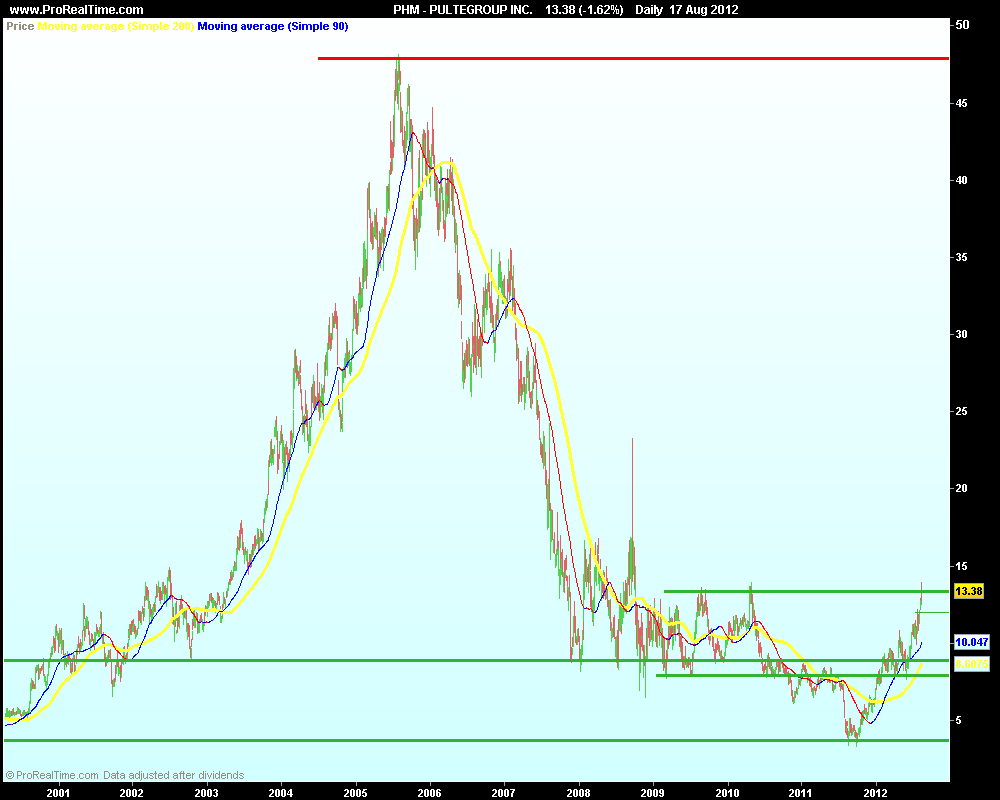Click the blue 10.047 moving average tag

pos(971,642)
